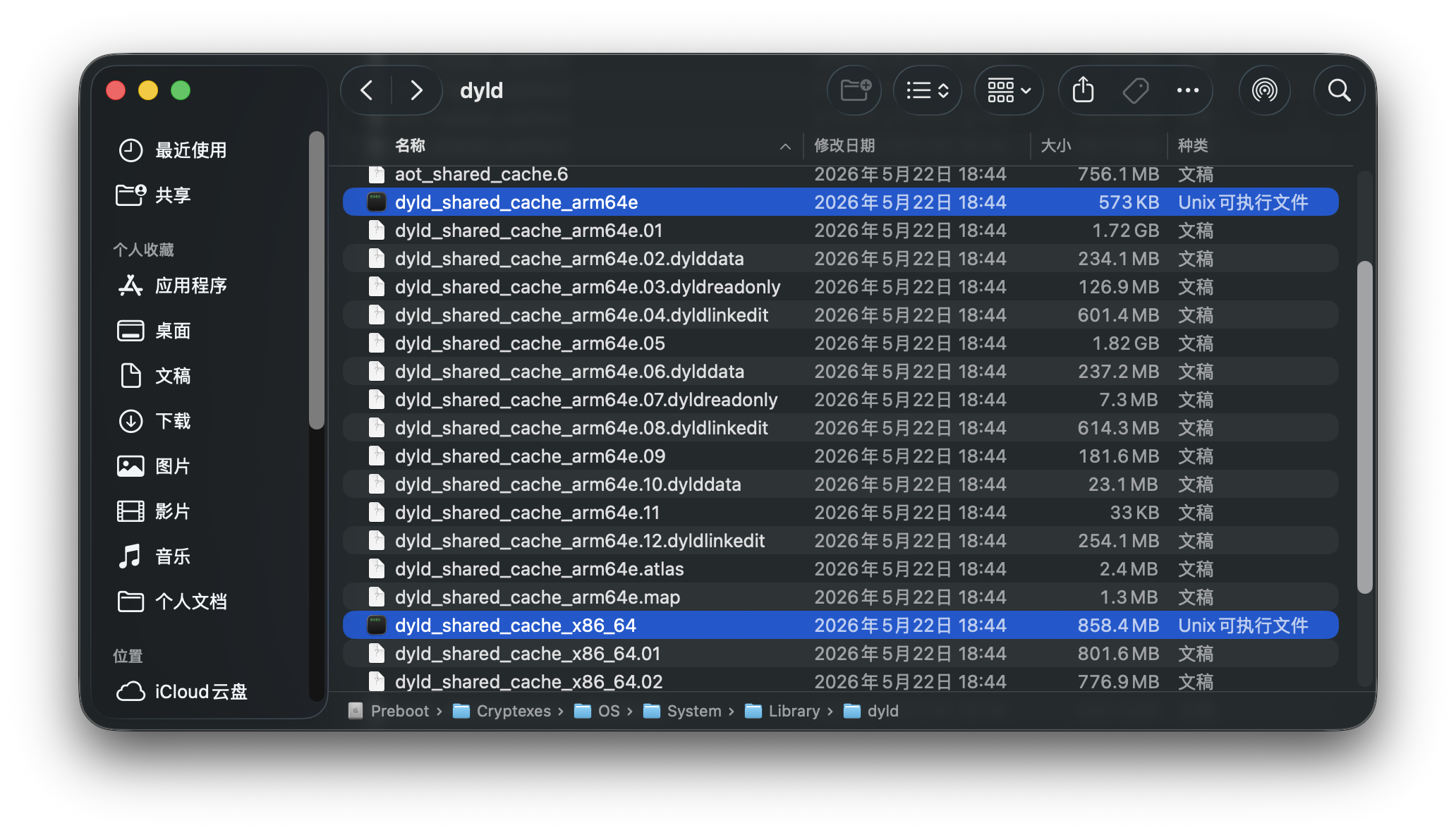Select the executable dyld_shared_cache_arm64e

841,202
